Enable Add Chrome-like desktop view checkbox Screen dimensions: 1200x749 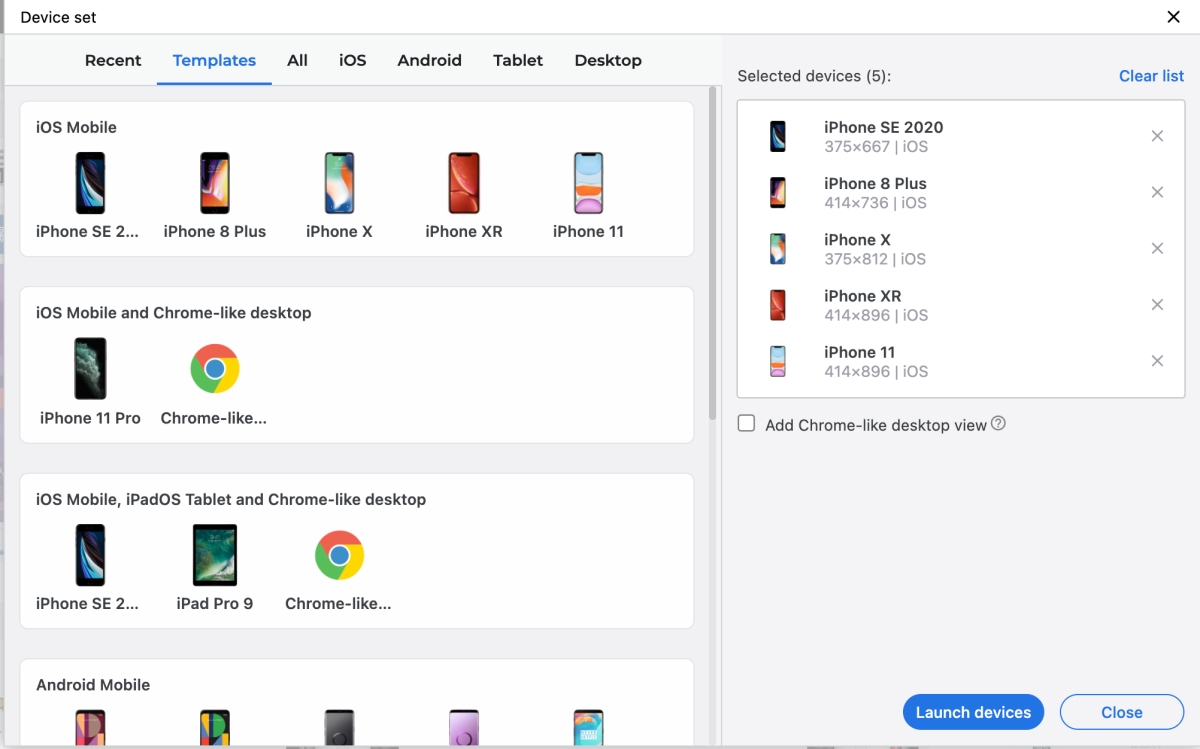(746, 424)
